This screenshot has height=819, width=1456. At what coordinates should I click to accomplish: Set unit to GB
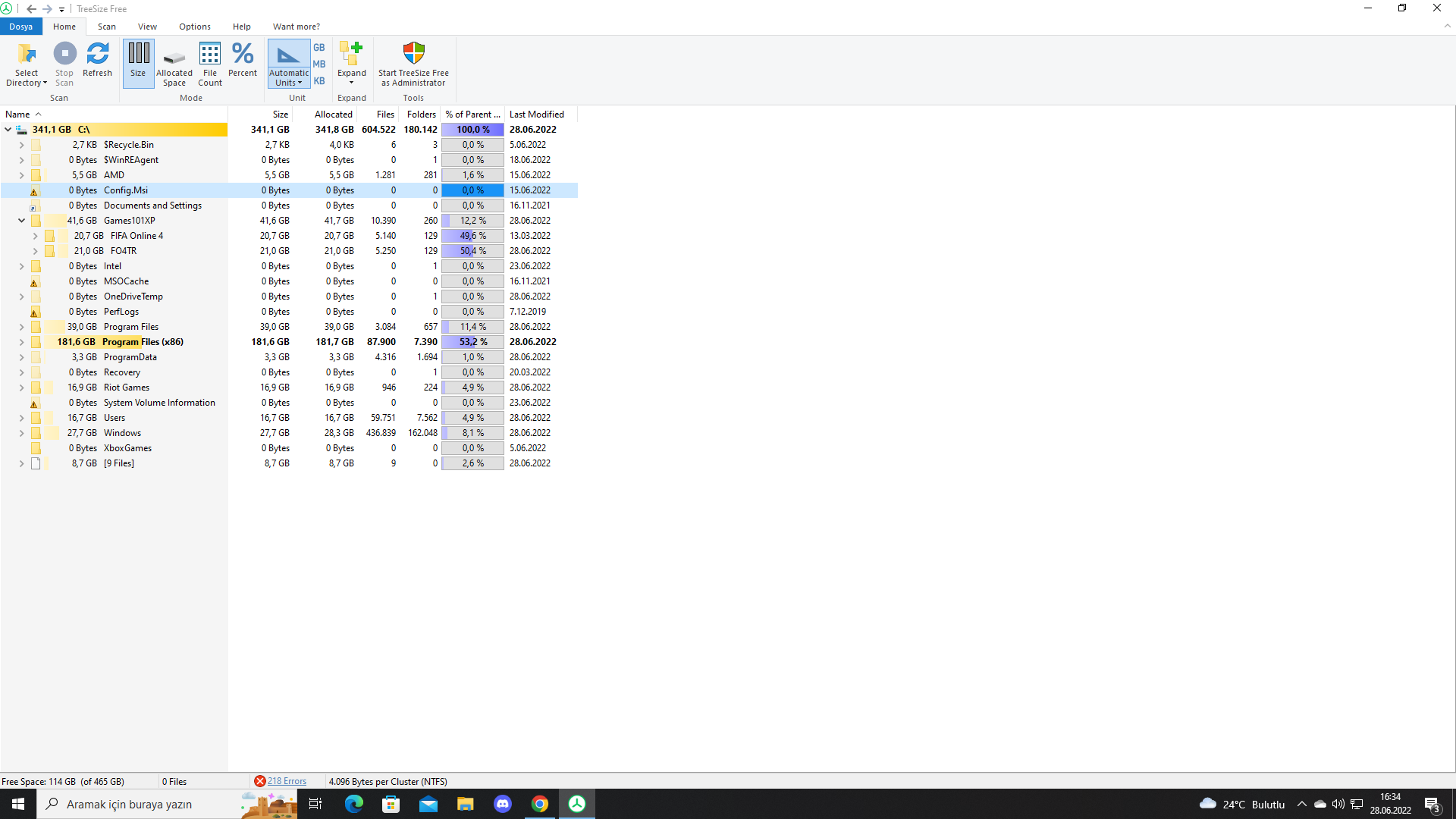coord(319,47)
